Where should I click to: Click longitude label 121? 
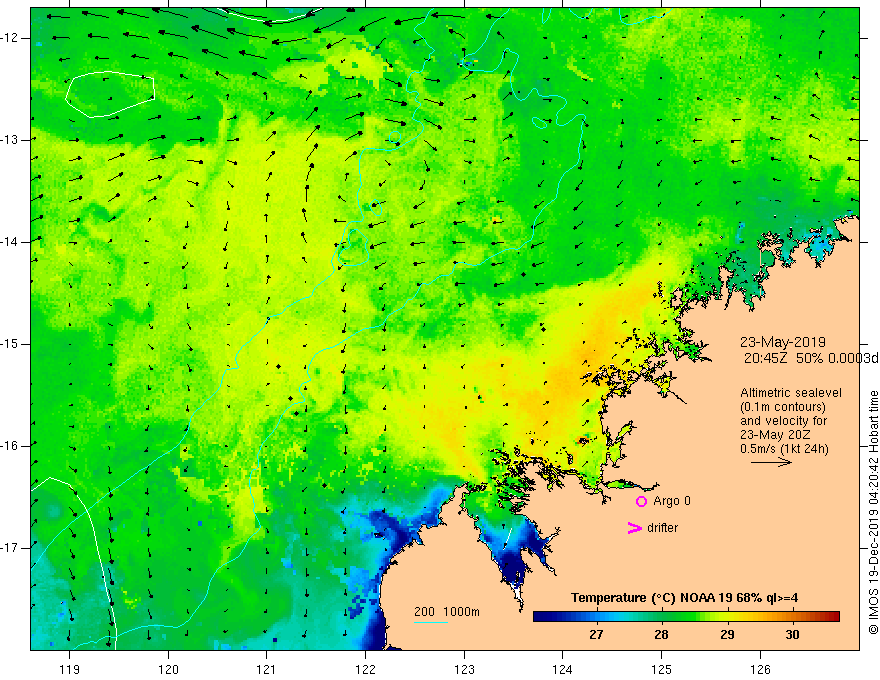point(267,670)
